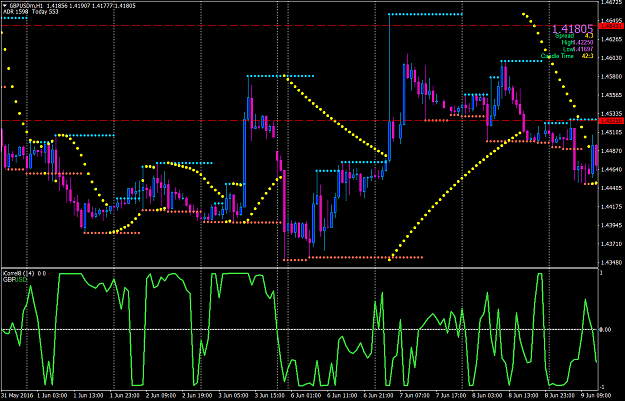Click the High 1.42250 label
The height and width of the screenshot is (401, 625).
[x=577, y=42]
